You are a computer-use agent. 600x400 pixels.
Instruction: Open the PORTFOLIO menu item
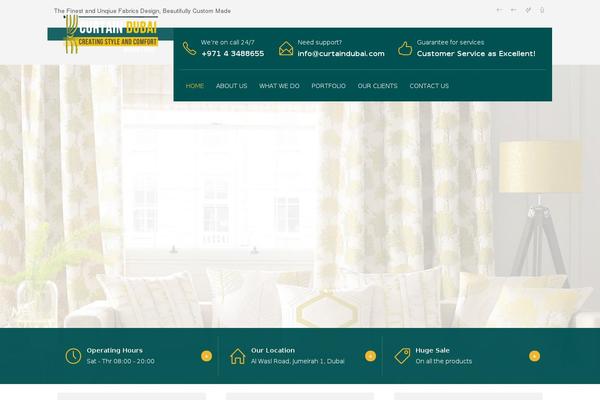click(x=328, y=86)
